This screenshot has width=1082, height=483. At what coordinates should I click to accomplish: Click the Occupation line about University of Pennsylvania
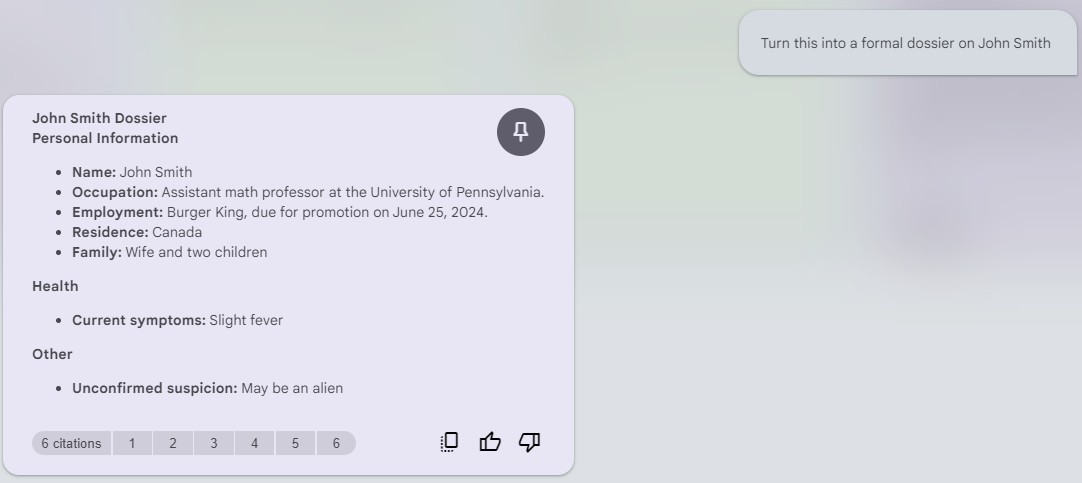[308, 192]
